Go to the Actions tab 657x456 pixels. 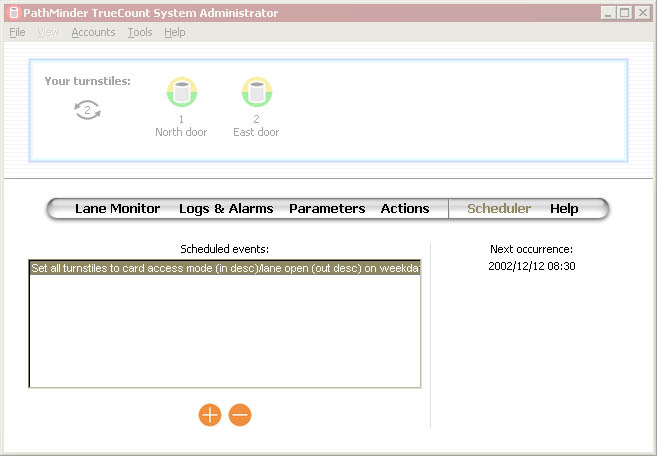pyautogui.click(x=405, y=209)
